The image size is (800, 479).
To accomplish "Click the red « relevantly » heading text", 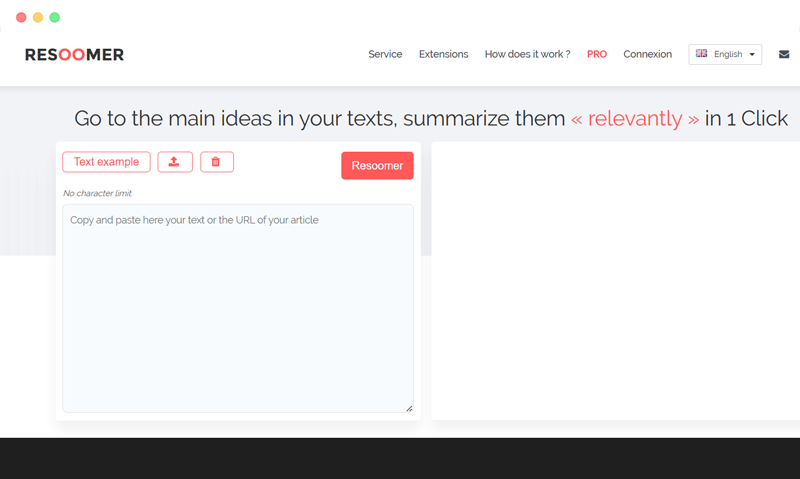I will click(635, 118).
